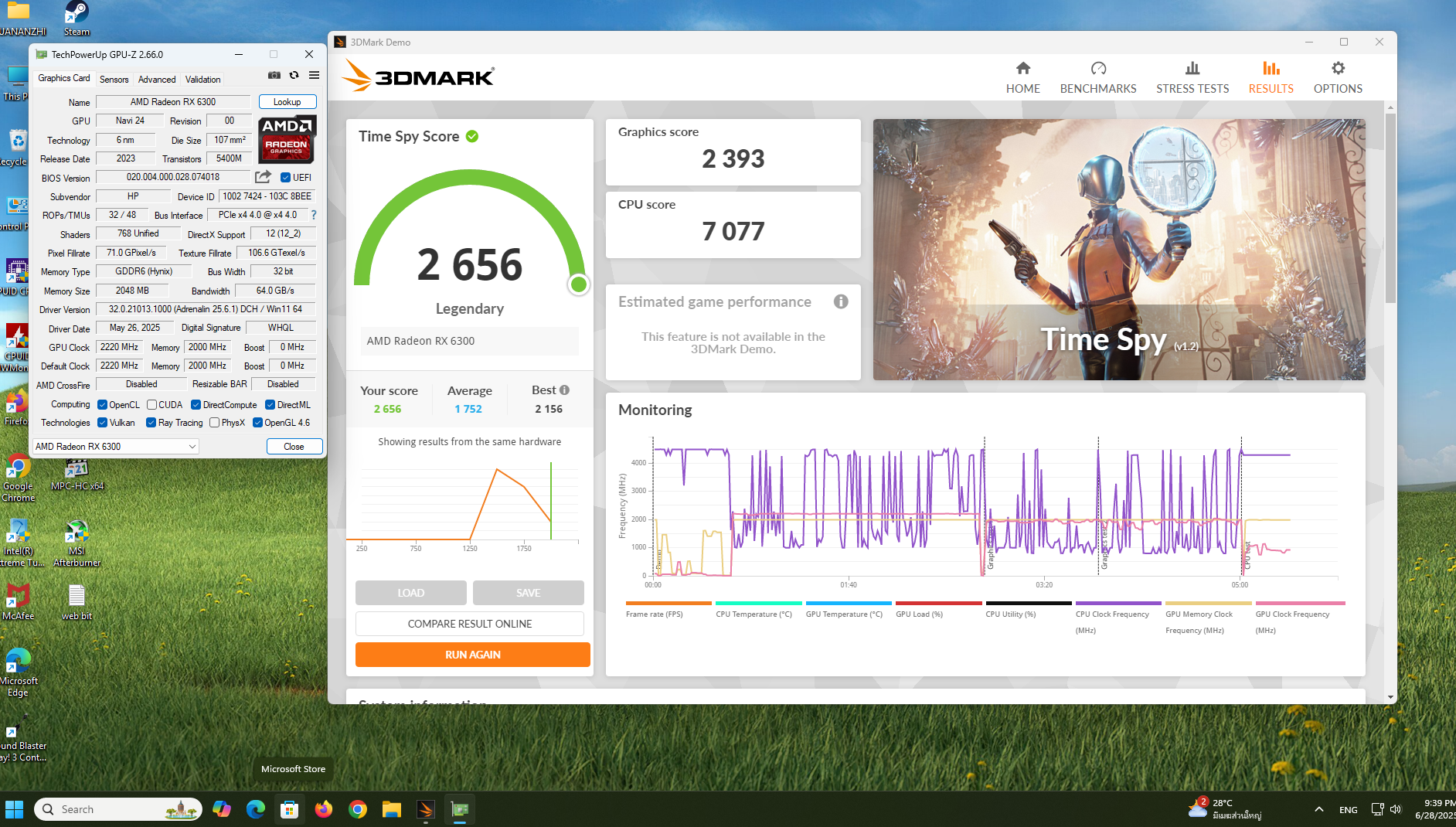Click the GPU-Z screenshot camera icon
The image size is (1456, 827).
(274, 75)
